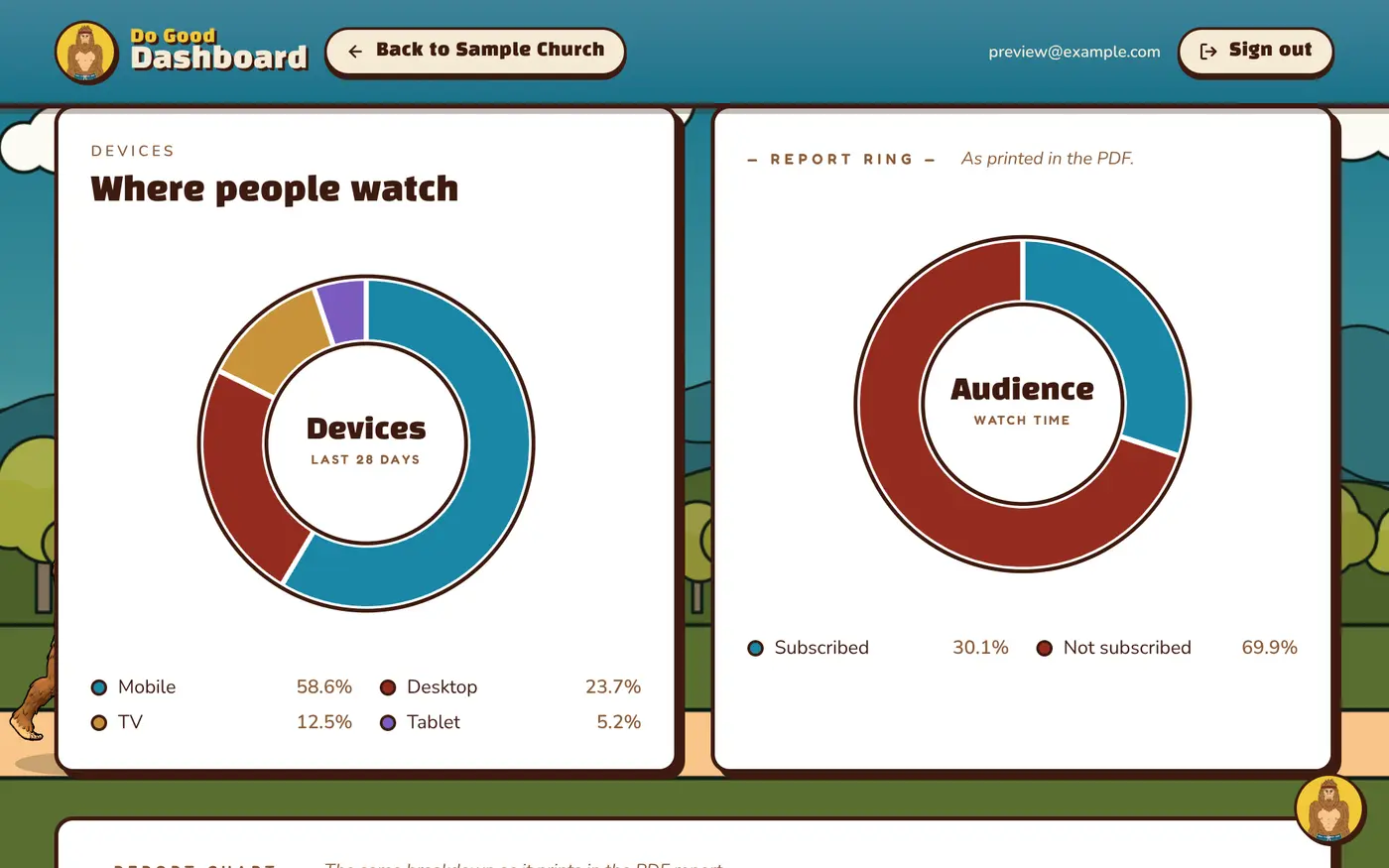
Task: Go back to Sample Church
Action: click(x=475, y=52)
